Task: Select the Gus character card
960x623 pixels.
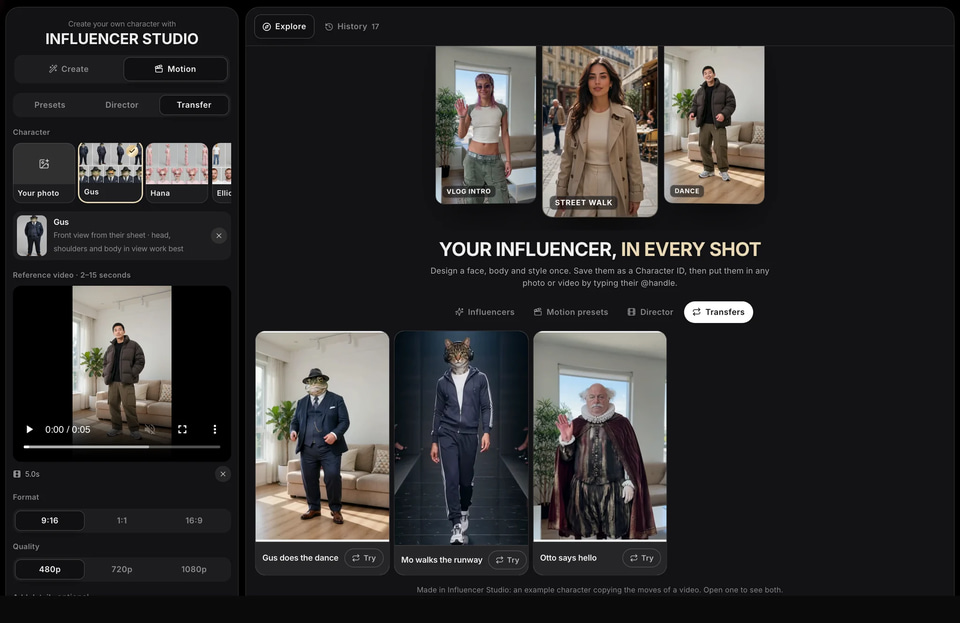Action: [110, 173]
